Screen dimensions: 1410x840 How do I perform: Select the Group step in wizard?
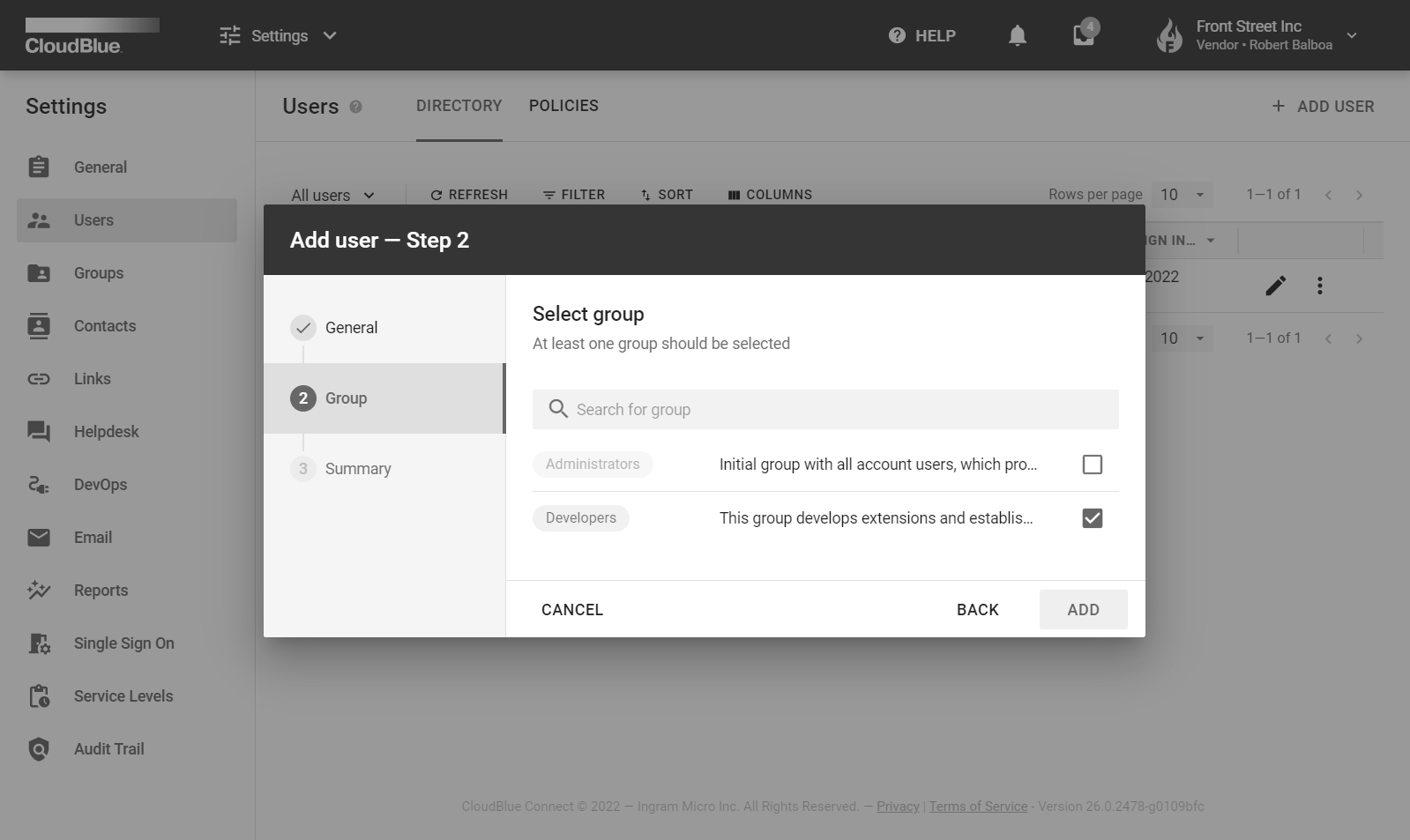pyautogui.click(x=384, y=398)
